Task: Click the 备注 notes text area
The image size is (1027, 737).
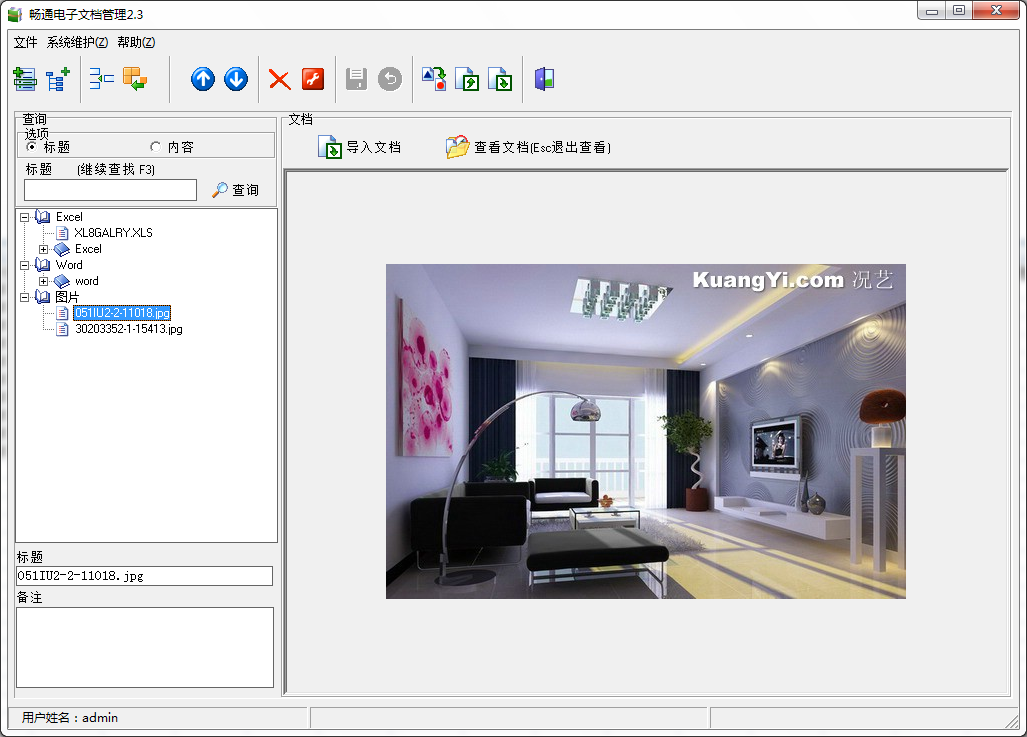Action: tap(145, 647)
